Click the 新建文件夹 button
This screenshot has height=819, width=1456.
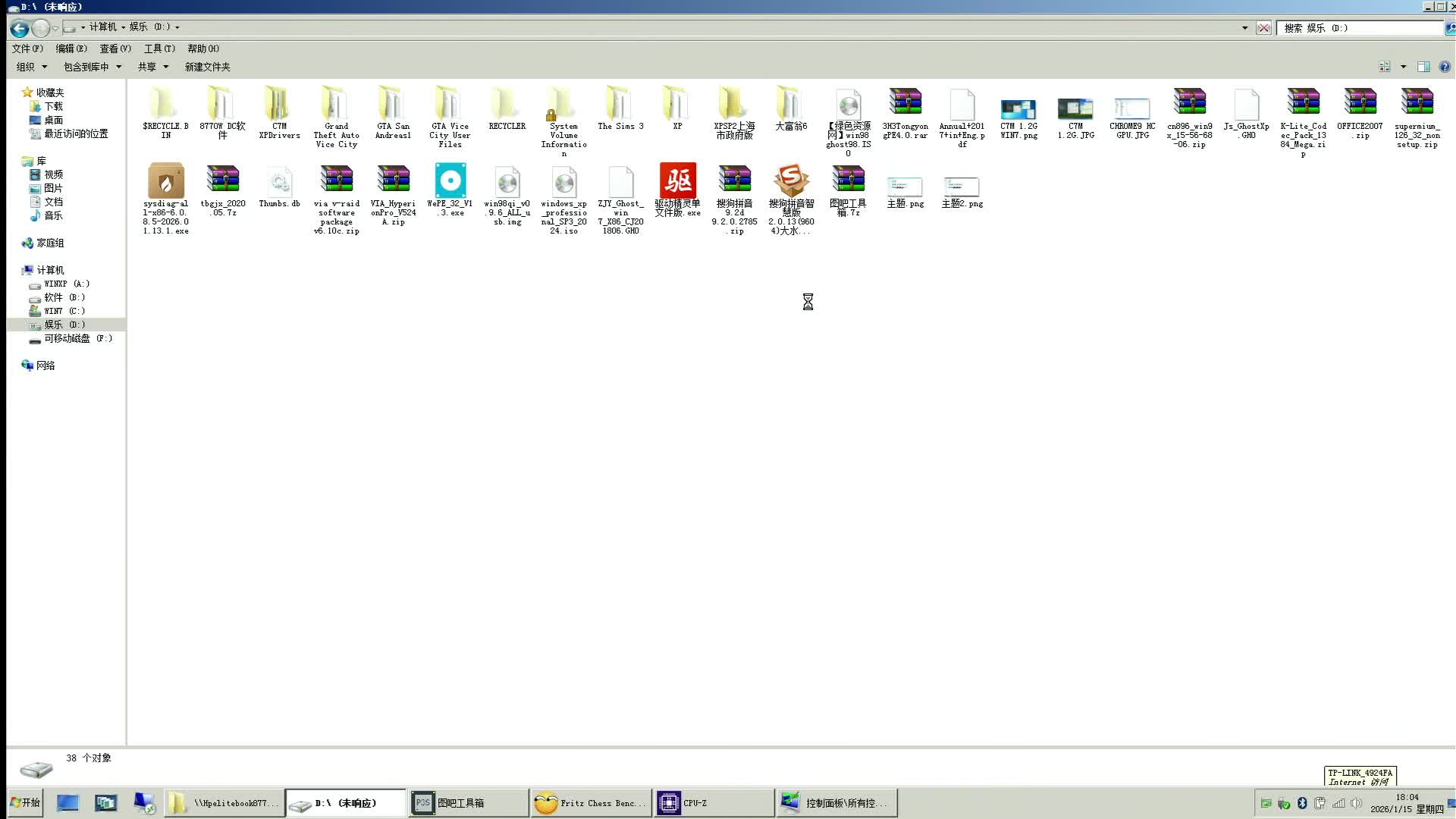click(x=207, y=67)
